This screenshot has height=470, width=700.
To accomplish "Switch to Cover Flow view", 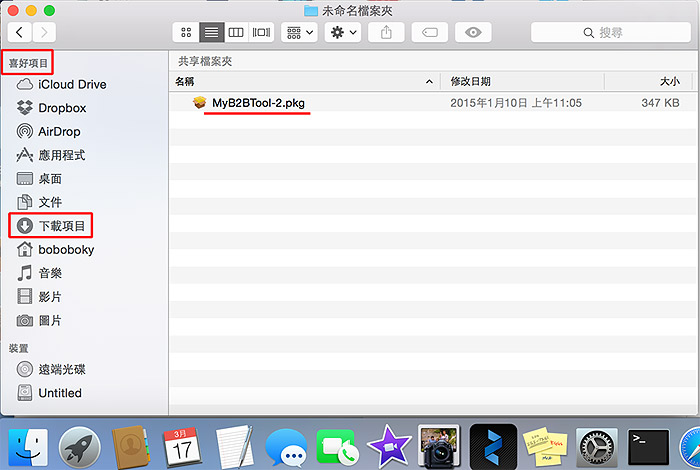I will (261, 32).
